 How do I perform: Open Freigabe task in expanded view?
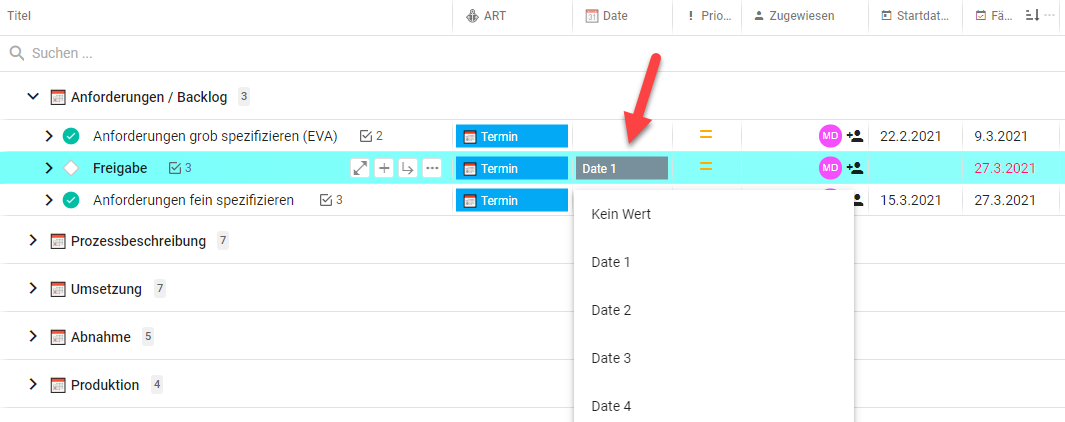click(x=360, y=168)
